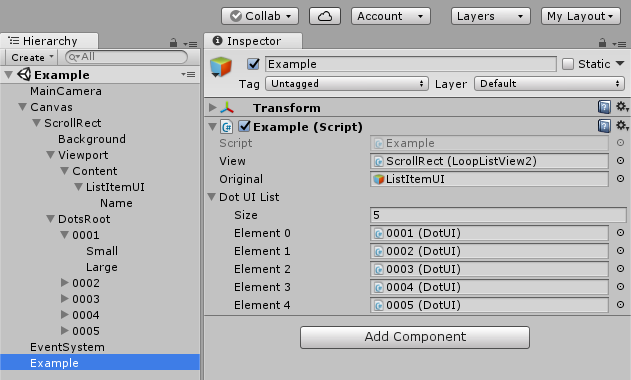Screen dimensions: 631x380
Task: Click the Add Component button
Action: click(415, 337)
